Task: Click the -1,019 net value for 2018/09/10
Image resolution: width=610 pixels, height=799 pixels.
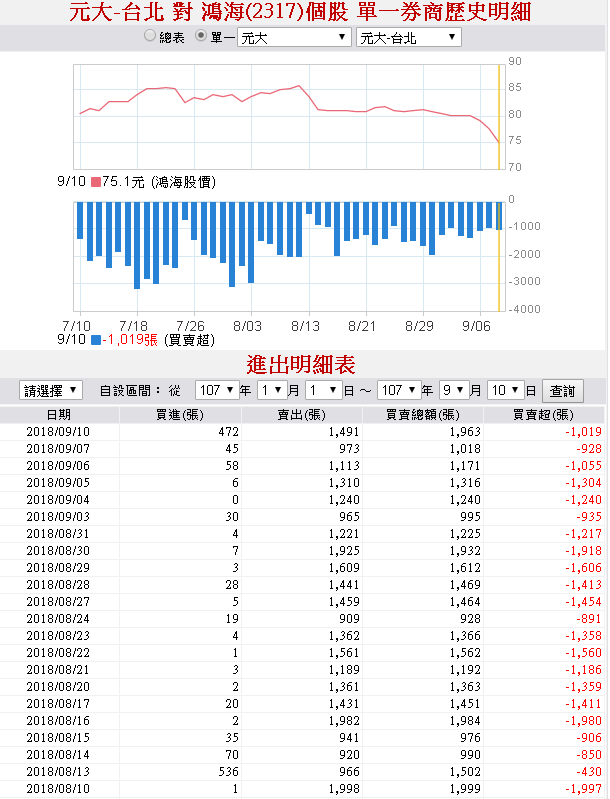Action: [x=584, y=432]
